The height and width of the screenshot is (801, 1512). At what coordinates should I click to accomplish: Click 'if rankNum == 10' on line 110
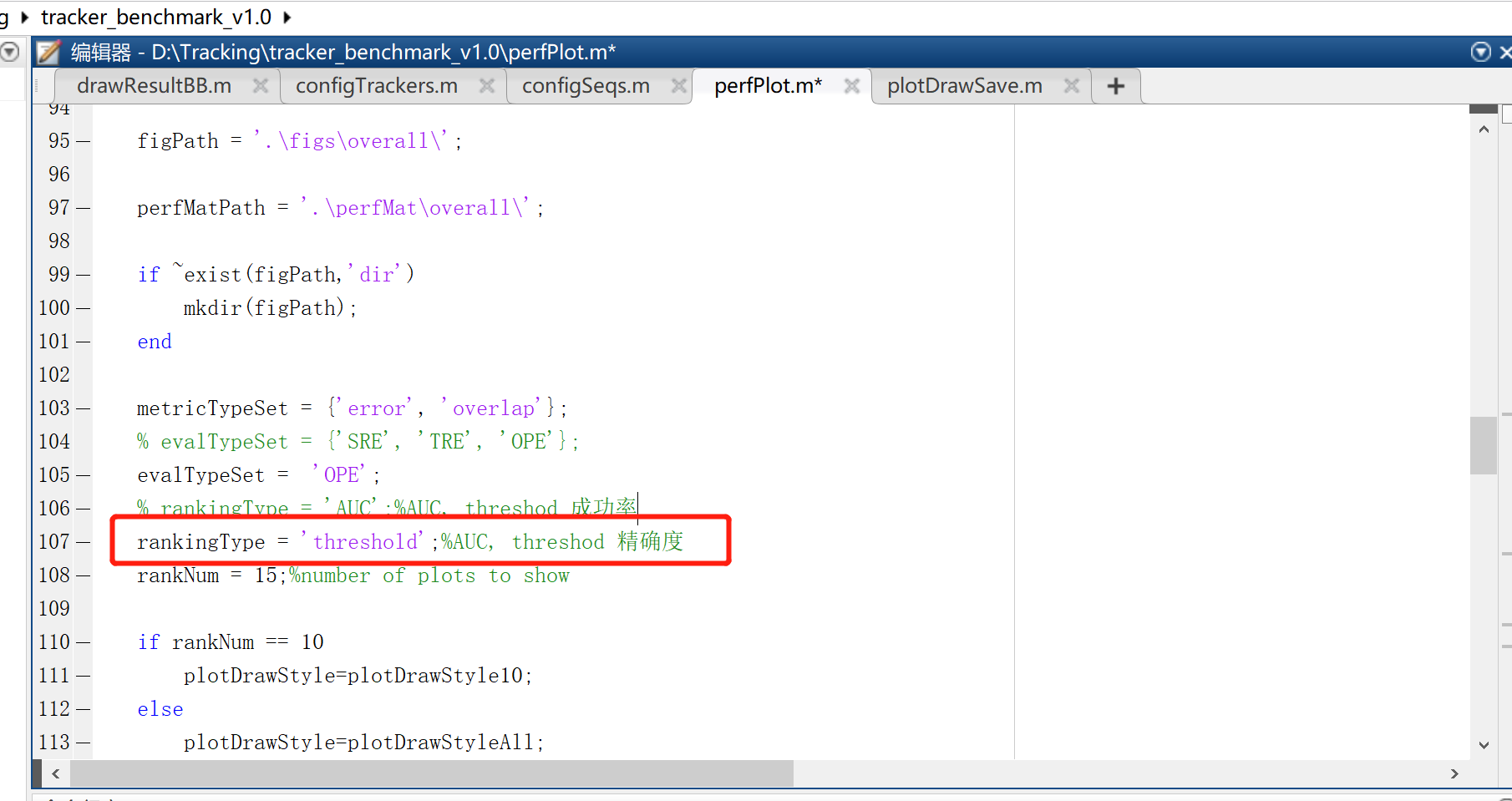coord(231,642)
